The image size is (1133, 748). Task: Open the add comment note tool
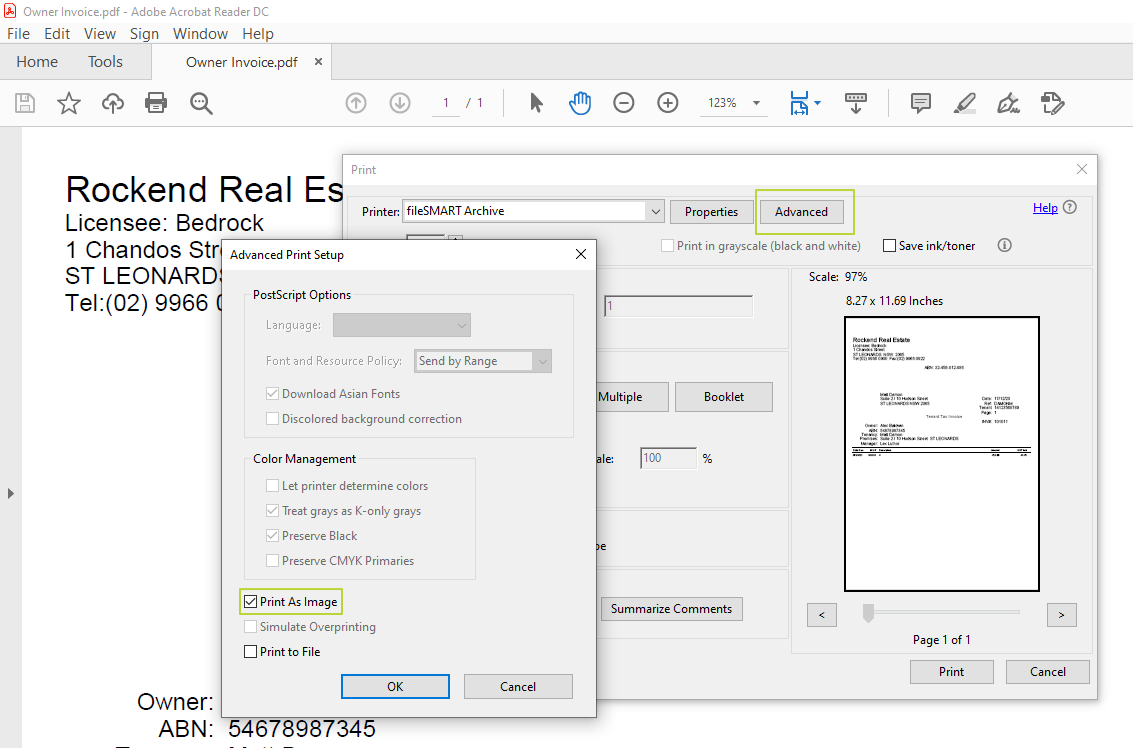click(x=920, y=103)
